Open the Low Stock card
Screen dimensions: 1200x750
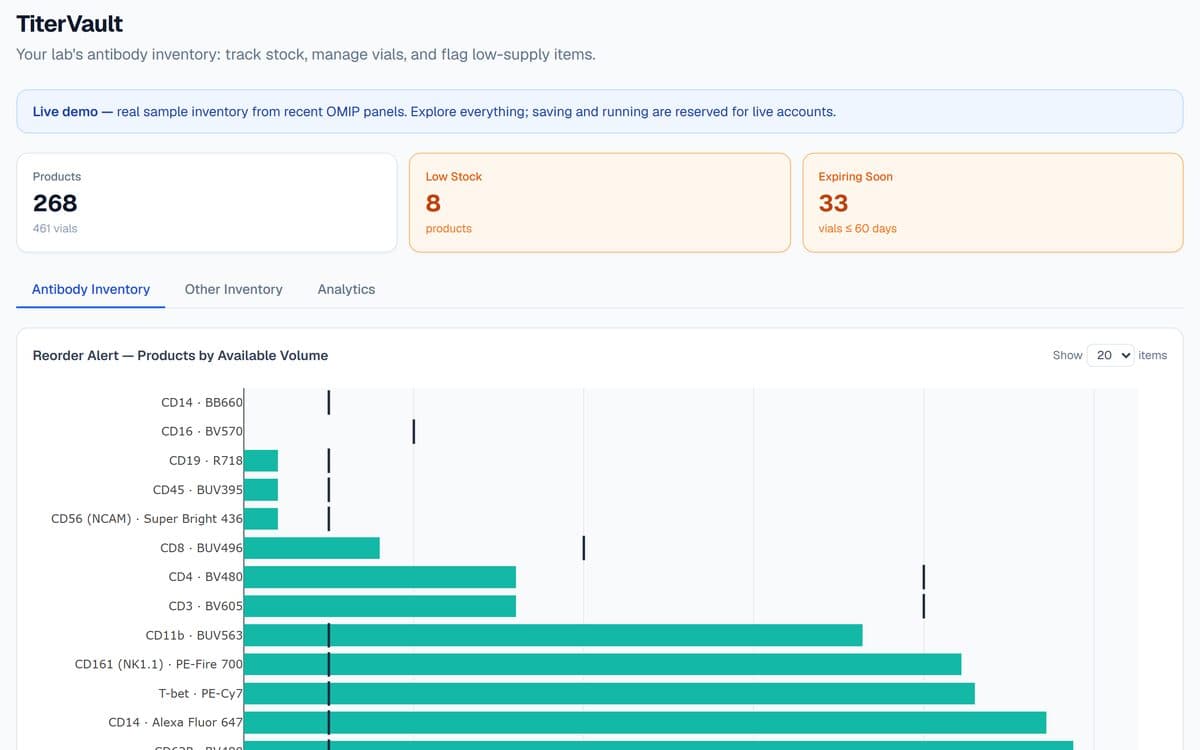tap(600, 202)
